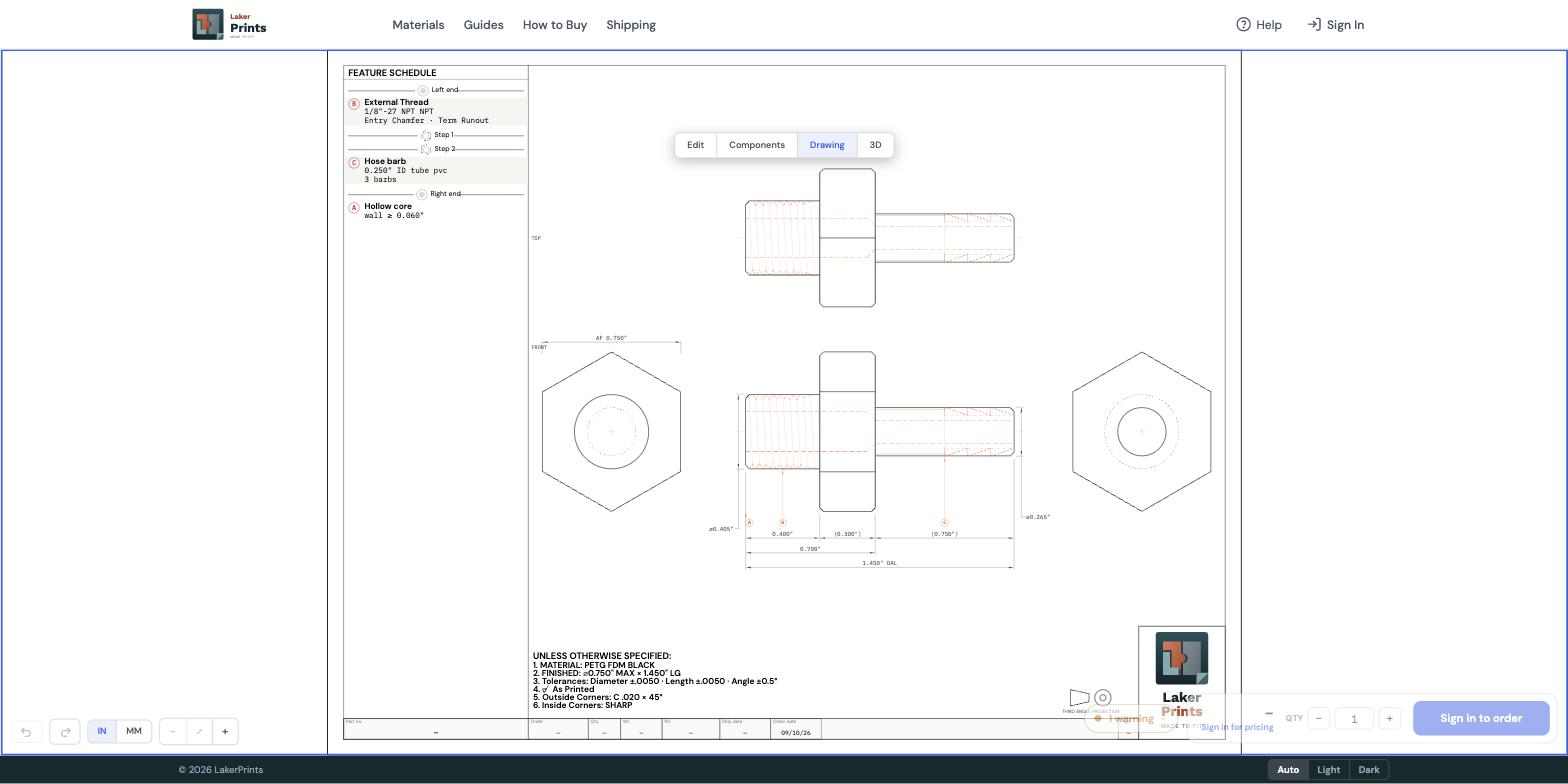This screenshot has width=1568, height=784.
Task: Select the Drawing tab
Action: (x=827, y=145)
